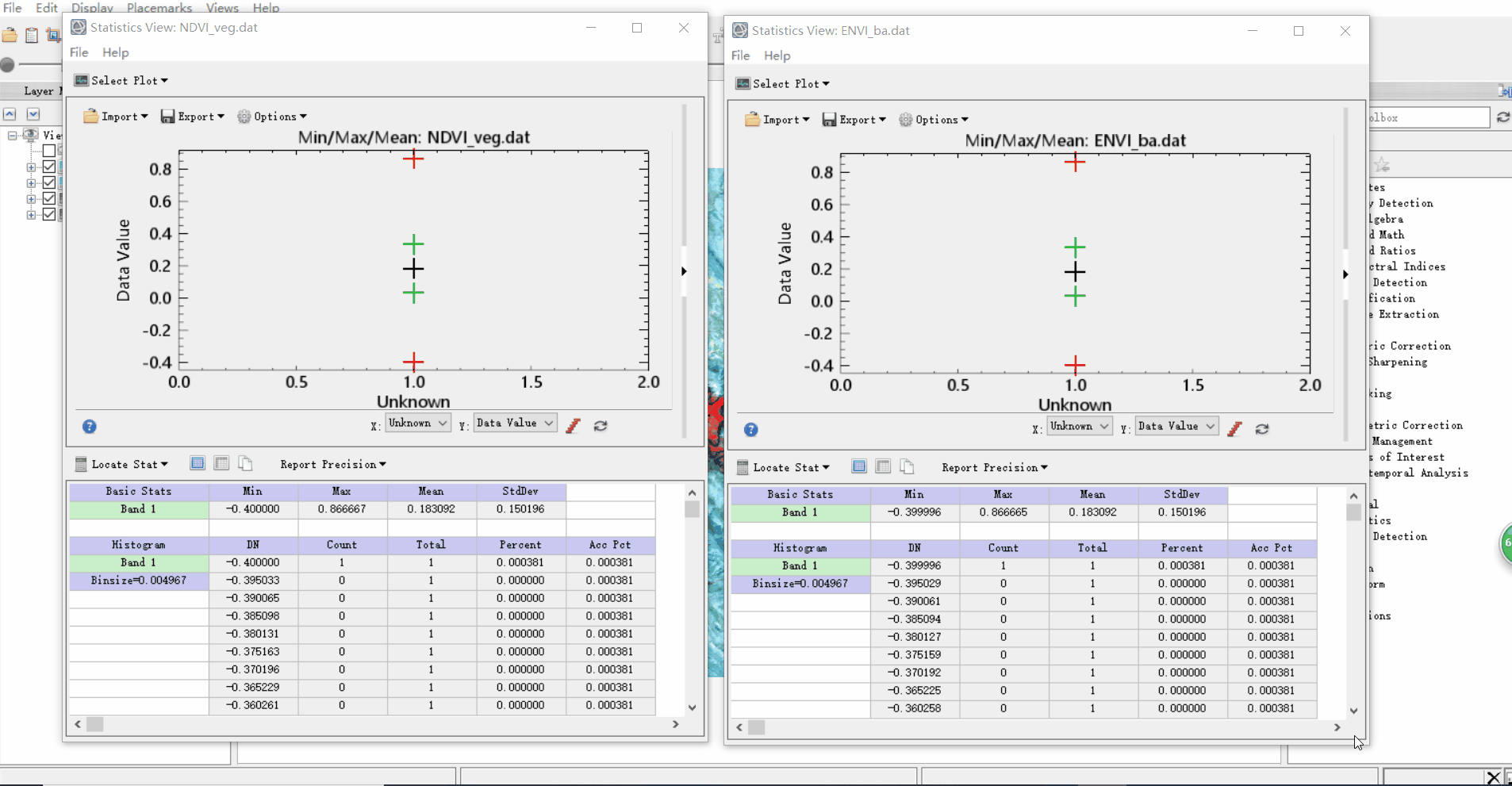Click red reset-range icon in NDVI_veg plot
The height and width of the screenshot is (786, 1512).
[x=574, y=426]
